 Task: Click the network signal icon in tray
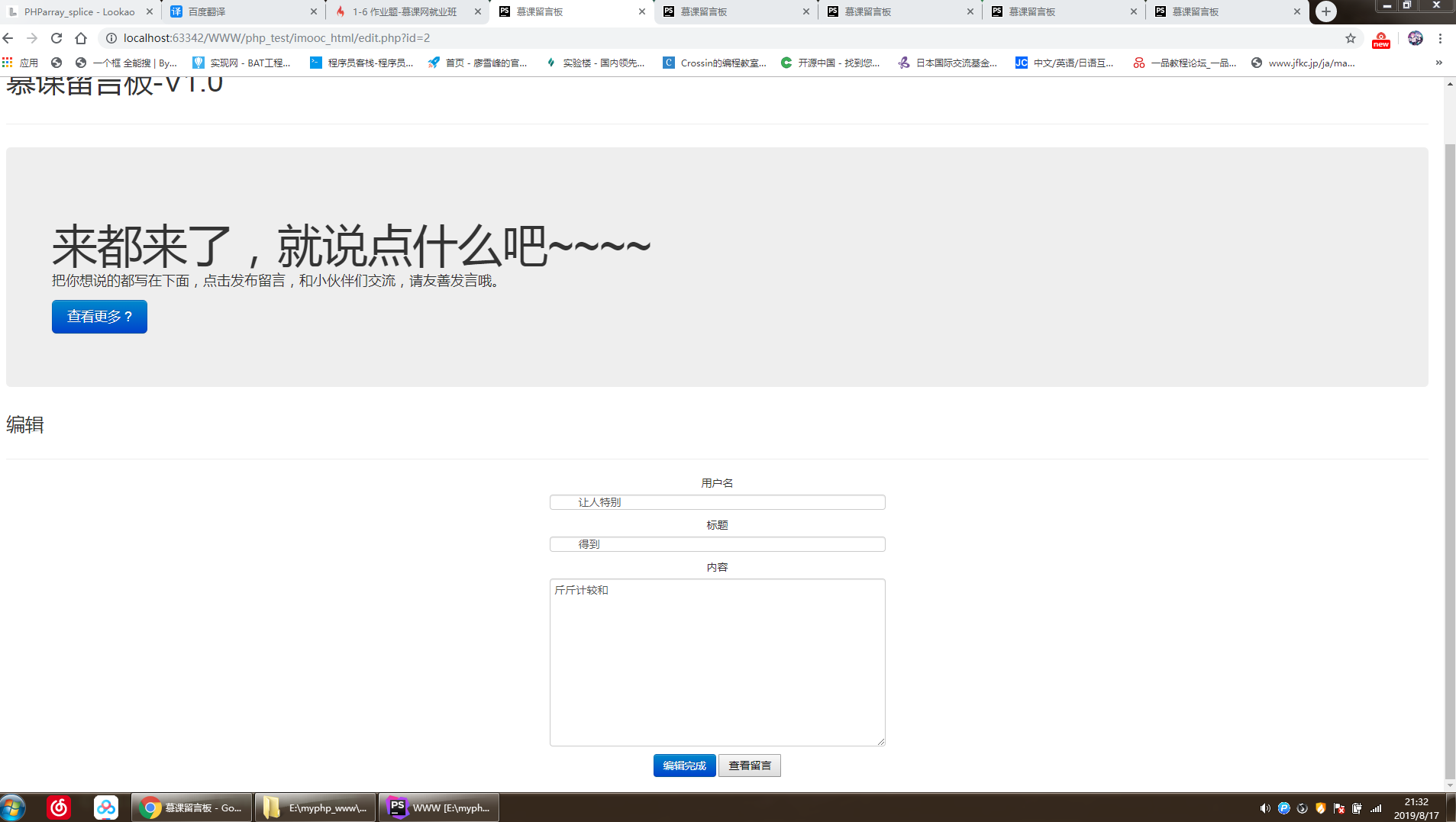1377,807
